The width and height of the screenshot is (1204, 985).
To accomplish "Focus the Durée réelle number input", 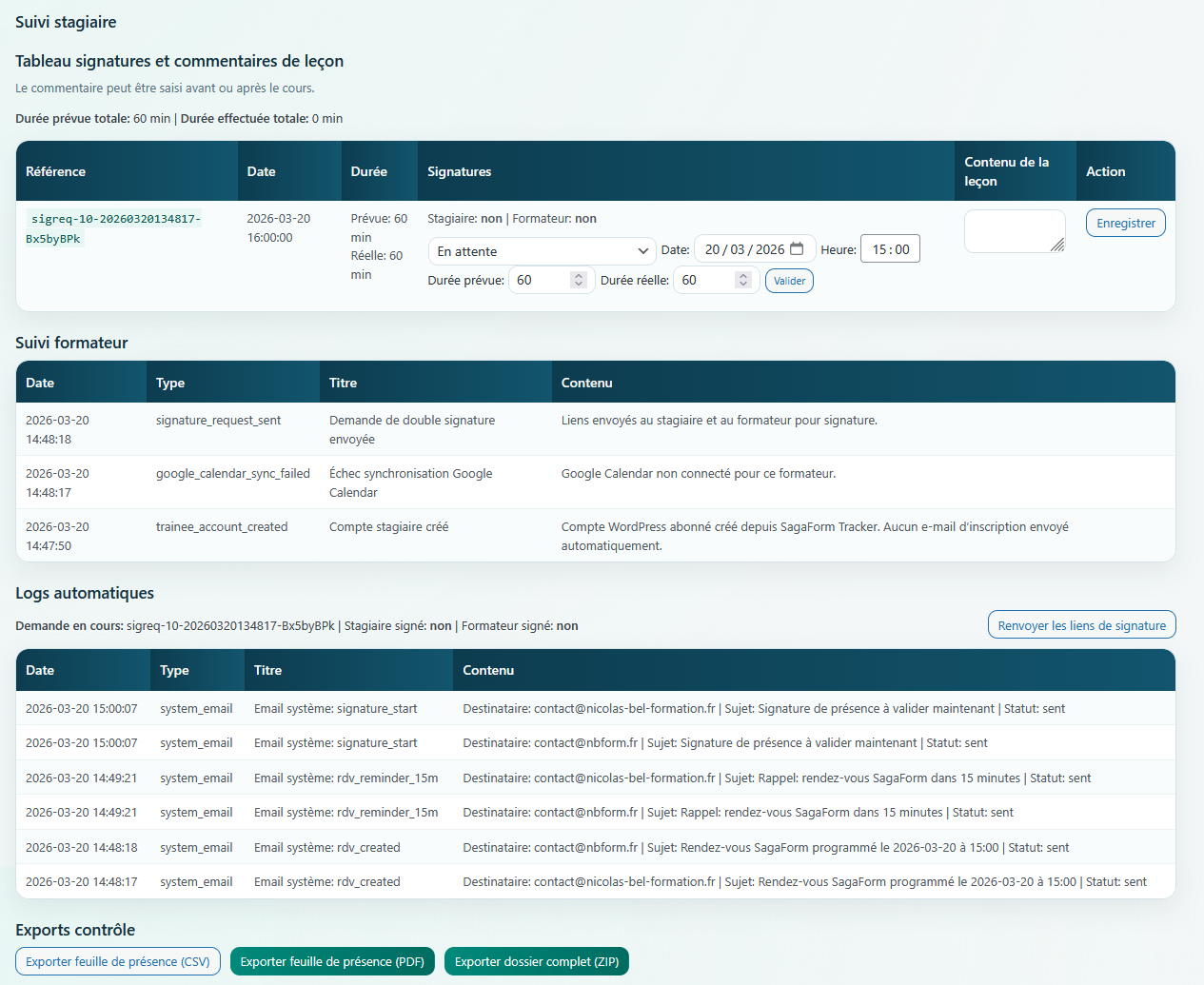I will [x=704, y=280].
